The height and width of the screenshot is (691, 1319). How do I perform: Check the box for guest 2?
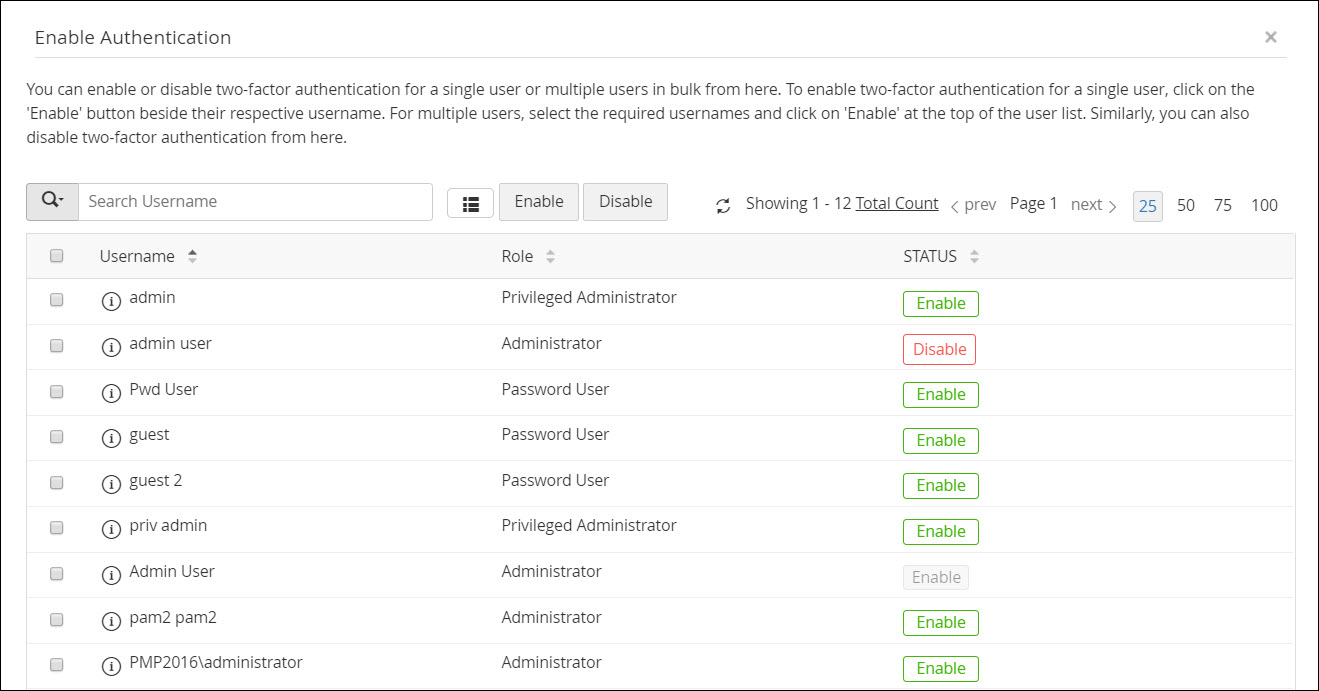pyautogui.click(x=57, y=482)
